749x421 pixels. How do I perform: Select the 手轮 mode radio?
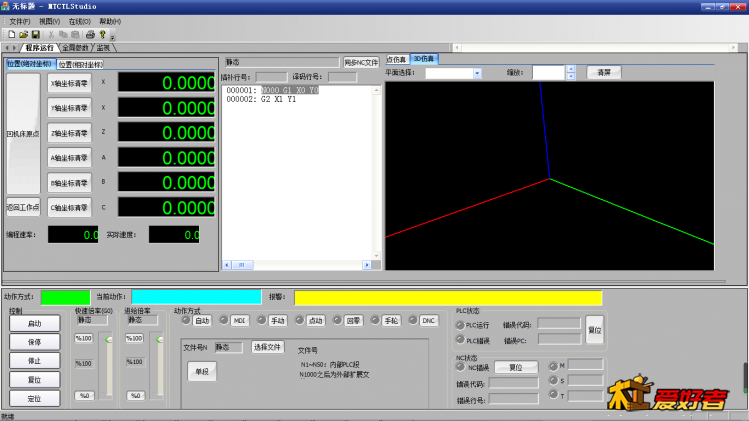[375, 320]
